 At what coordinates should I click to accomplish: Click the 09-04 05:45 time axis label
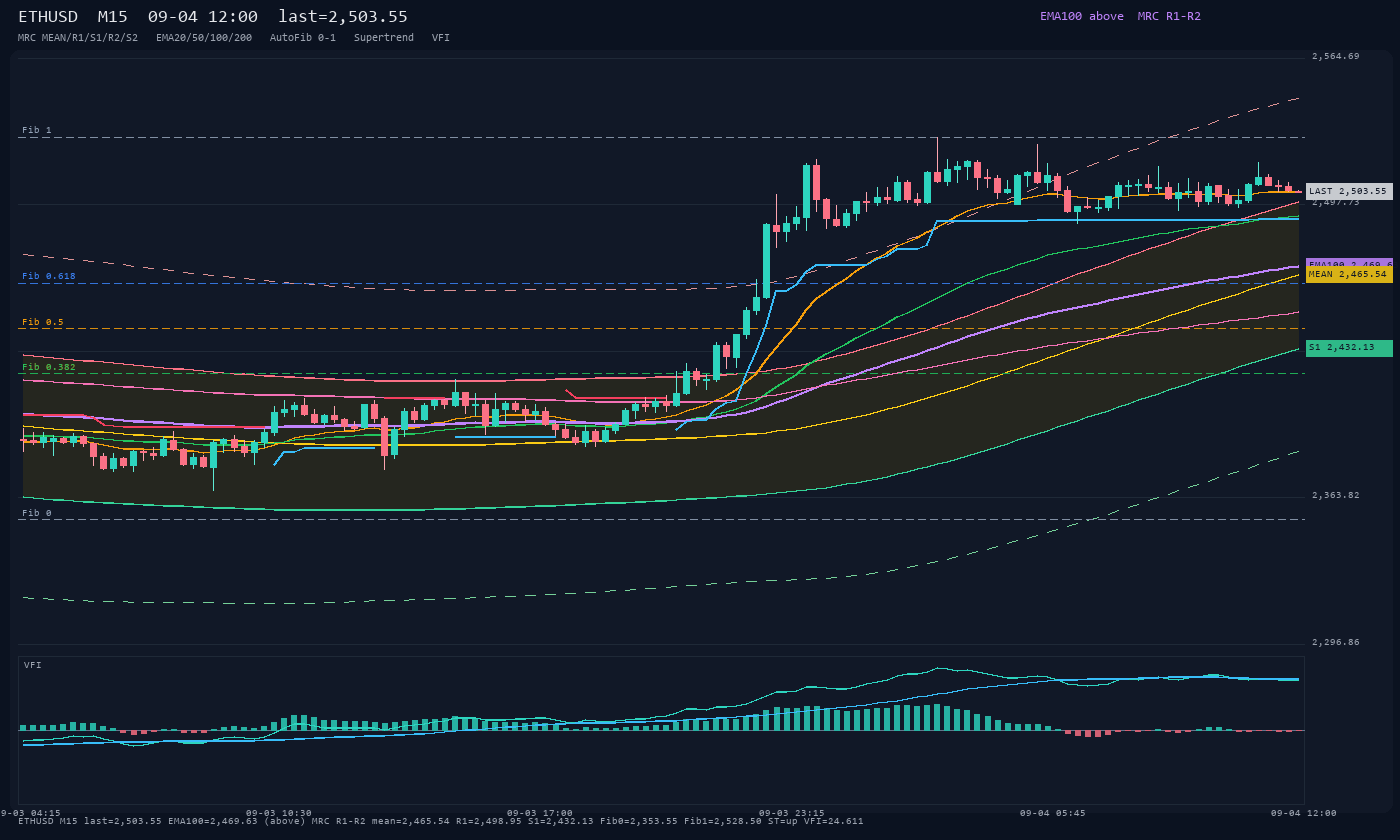1053,813
